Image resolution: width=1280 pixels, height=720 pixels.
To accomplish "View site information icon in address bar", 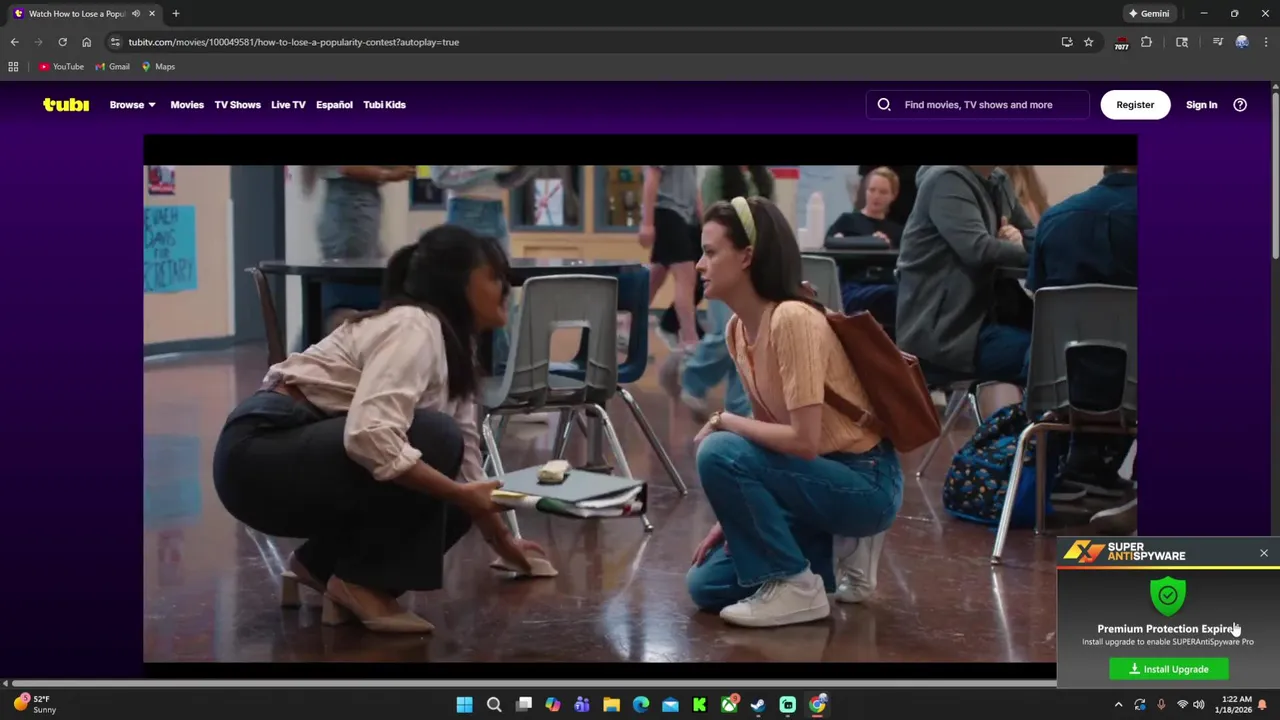I will pyautogui.click(x=115, y=42).
